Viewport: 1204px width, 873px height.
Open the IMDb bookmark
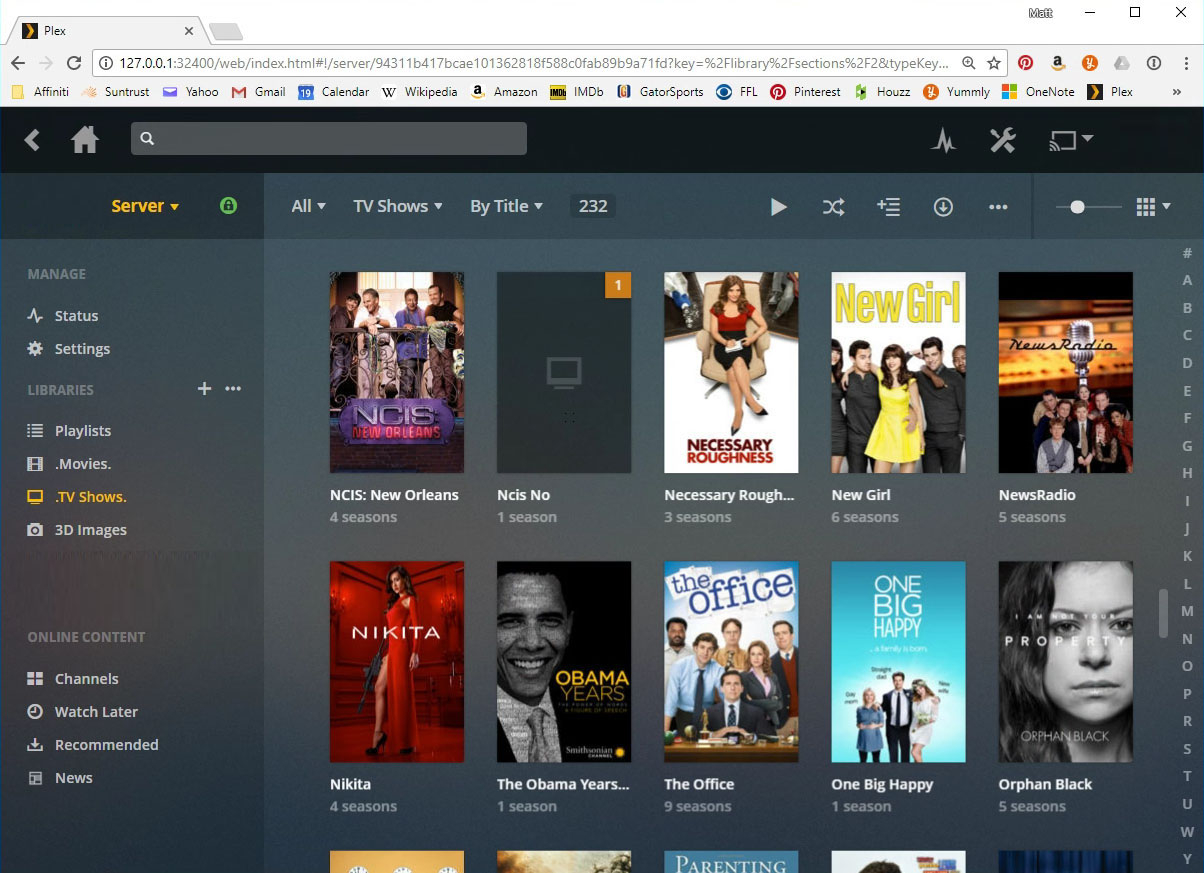click(x=576, y=92)
